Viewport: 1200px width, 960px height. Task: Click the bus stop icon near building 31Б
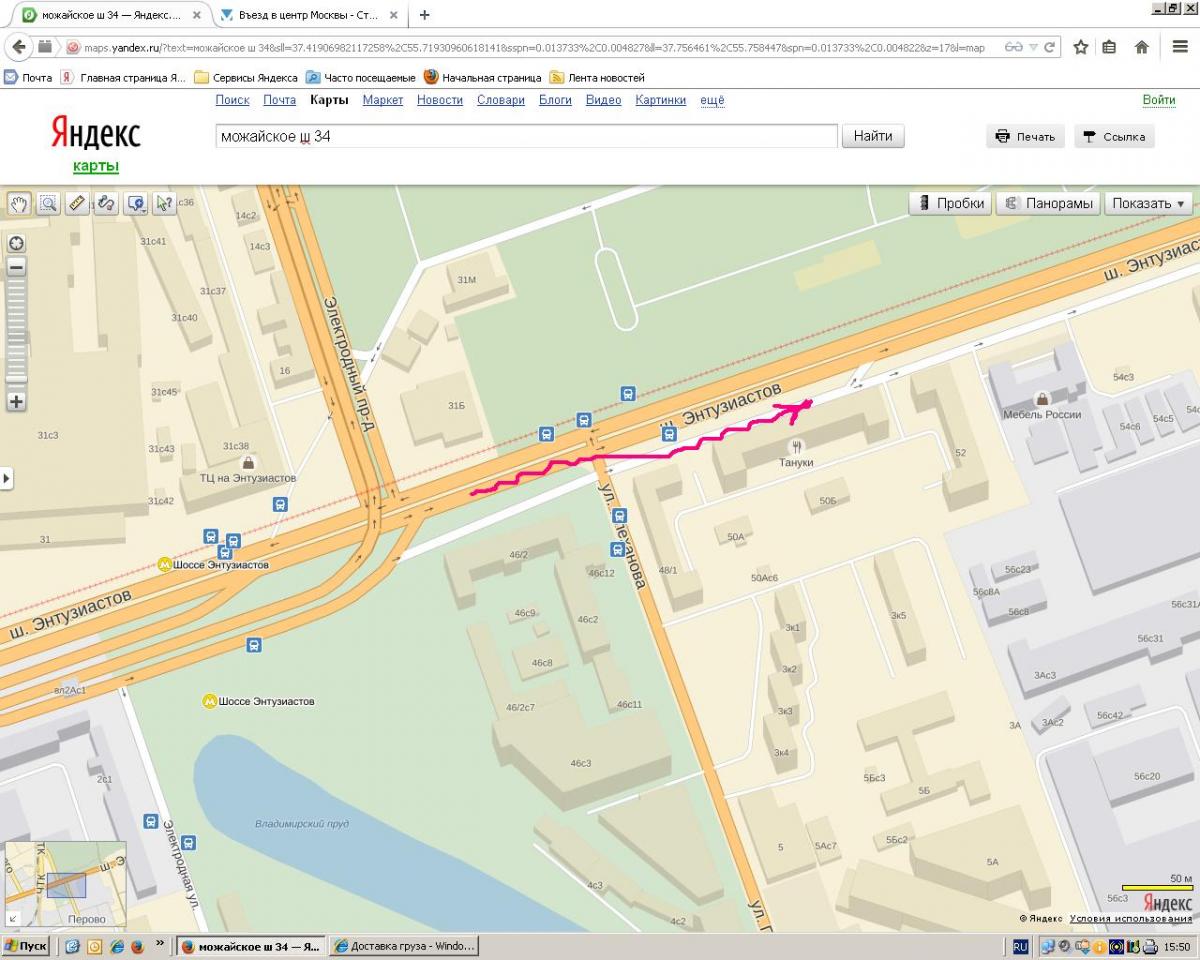[546, 434]
